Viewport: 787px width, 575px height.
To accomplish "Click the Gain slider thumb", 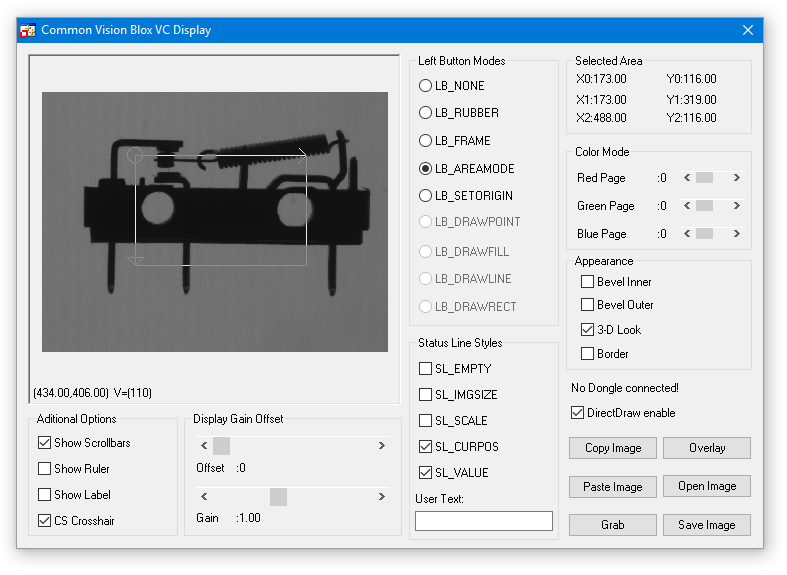I will 278,497.
